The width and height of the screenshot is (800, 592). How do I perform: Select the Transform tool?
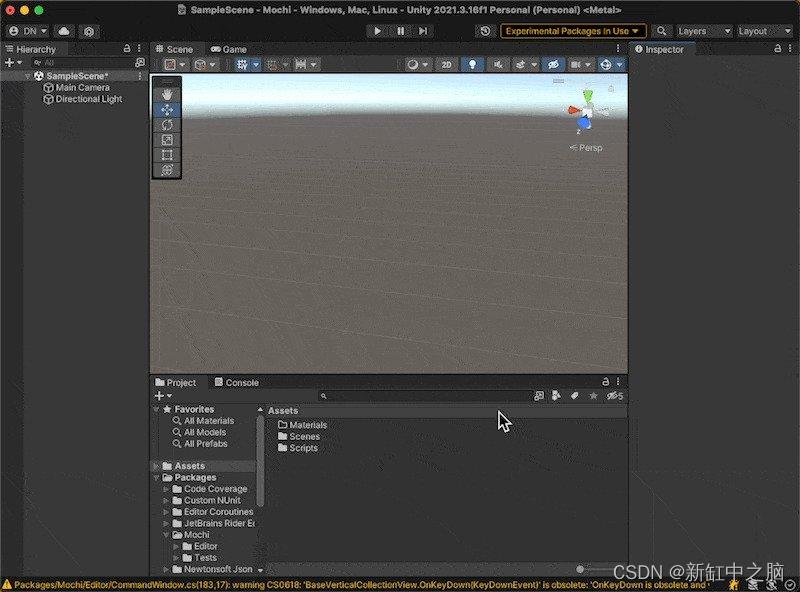pos(167,170)
